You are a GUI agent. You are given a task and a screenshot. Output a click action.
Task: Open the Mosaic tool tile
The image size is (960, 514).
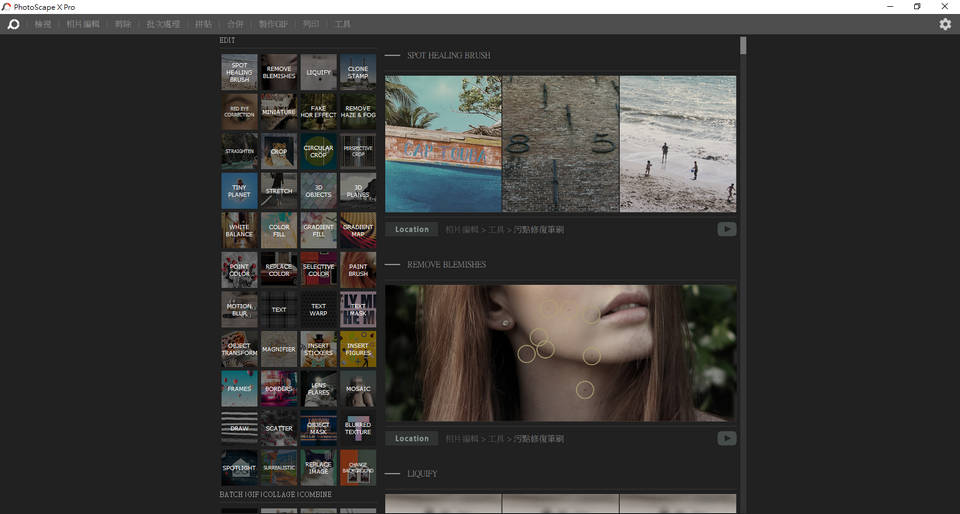358,389
